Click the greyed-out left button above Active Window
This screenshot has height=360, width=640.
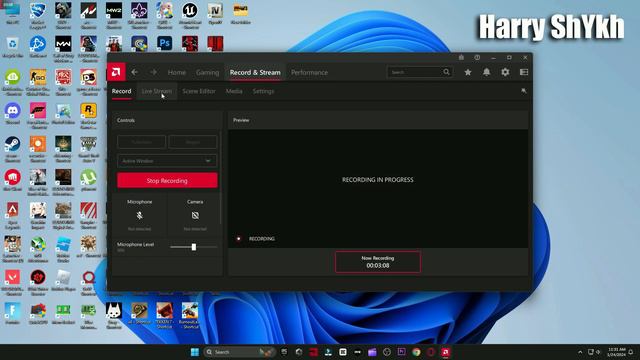[142, 142]
